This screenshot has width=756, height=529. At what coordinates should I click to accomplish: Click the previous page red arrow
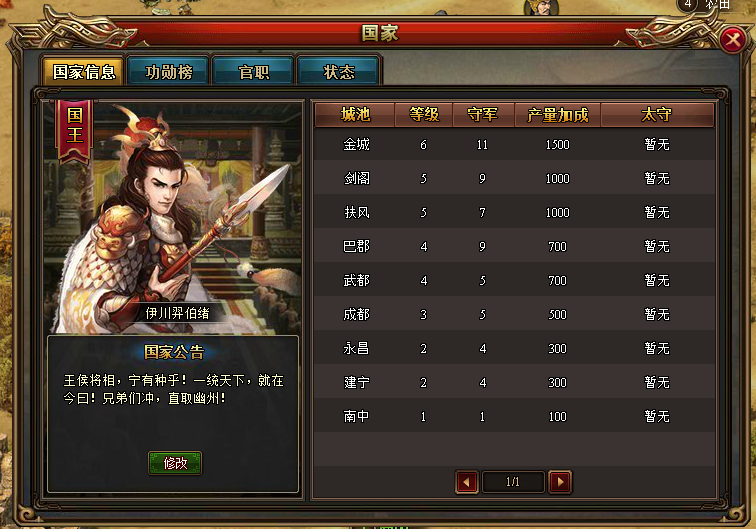(467, 482)
